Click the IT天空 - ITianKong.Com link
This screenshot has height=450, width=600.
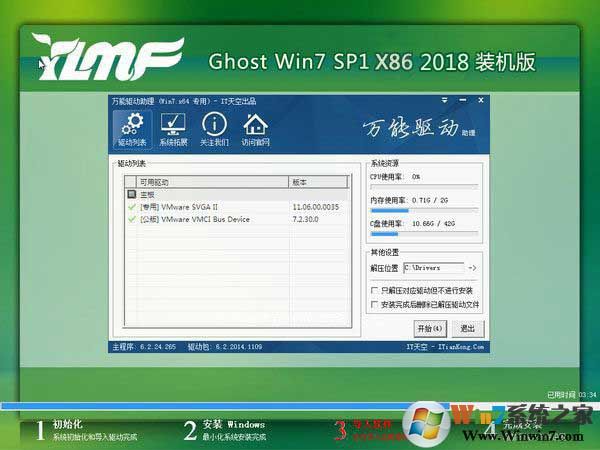(445, 347)
